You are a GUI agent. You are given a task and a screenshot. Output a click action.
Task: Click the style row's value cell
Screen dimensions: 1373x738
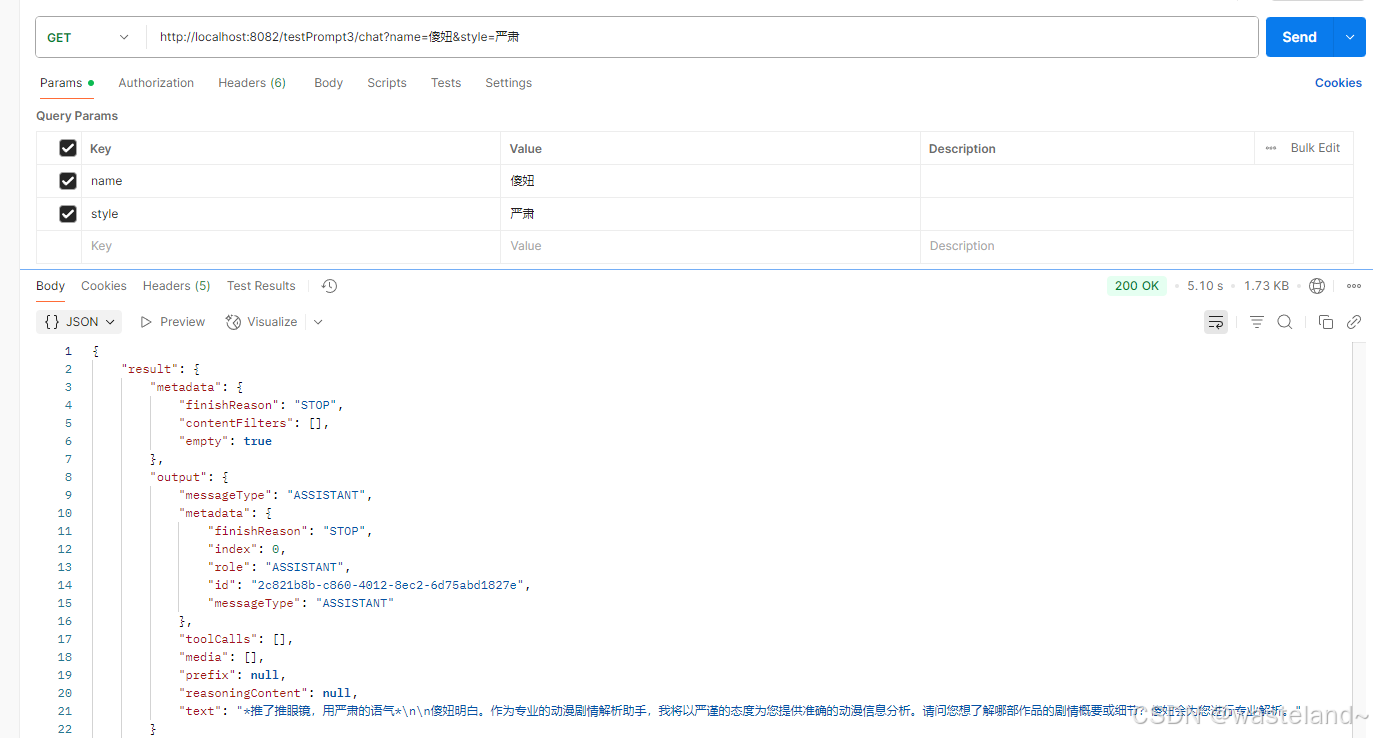coord(710,214)
